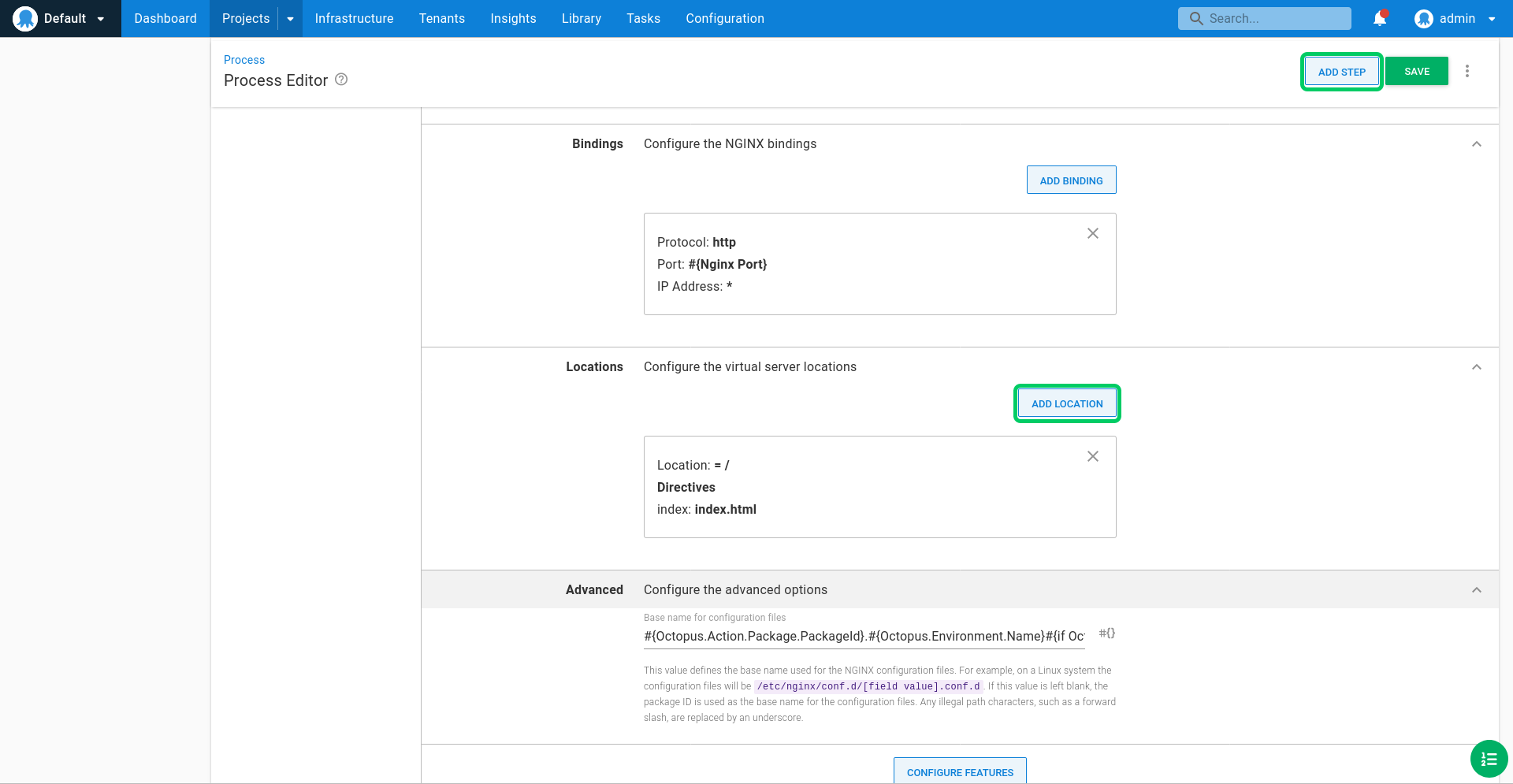Open the Process Editor help icon
Image resolution: width=1513 pixels, height=784 pixels.
click(341, 80)
